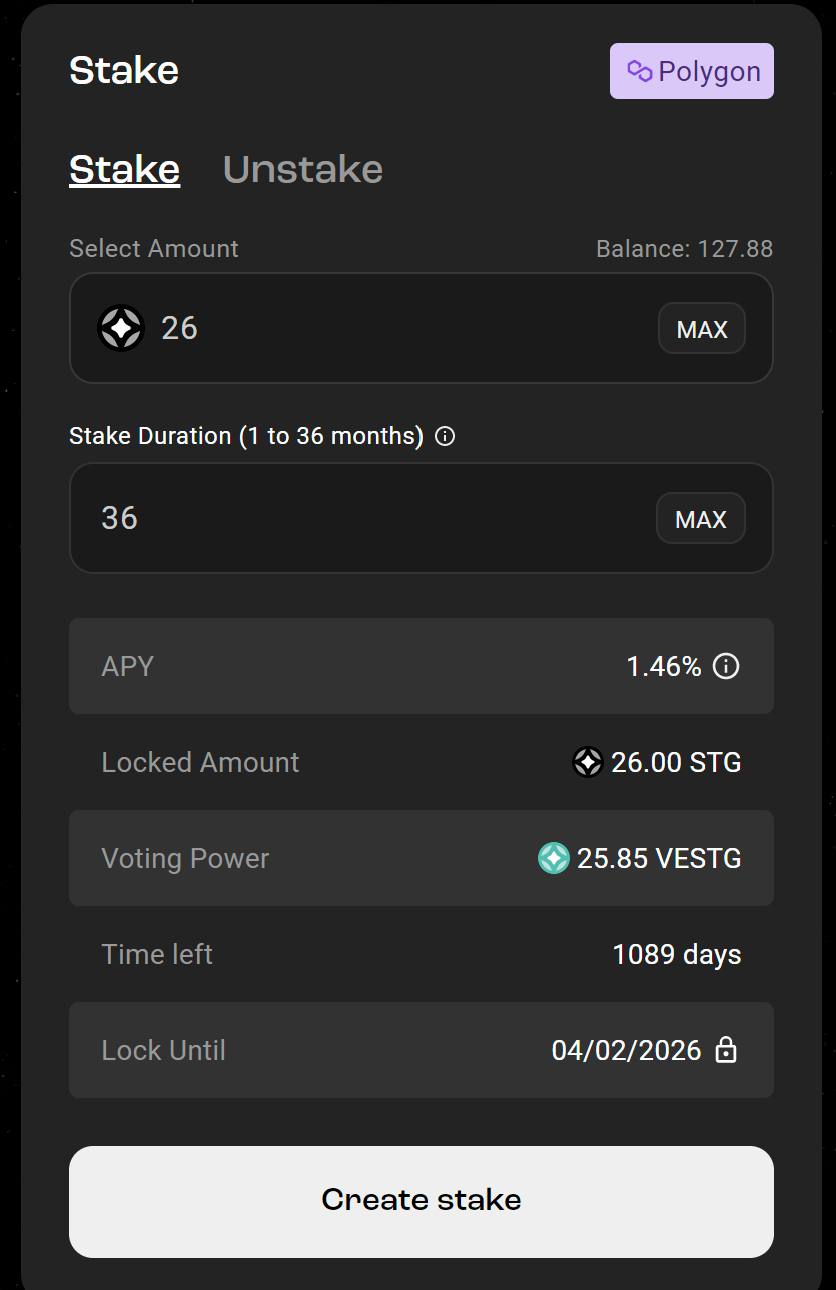Switch to the Unstake tab
This screenshot has width=836, height=1290.
point(303,169)
